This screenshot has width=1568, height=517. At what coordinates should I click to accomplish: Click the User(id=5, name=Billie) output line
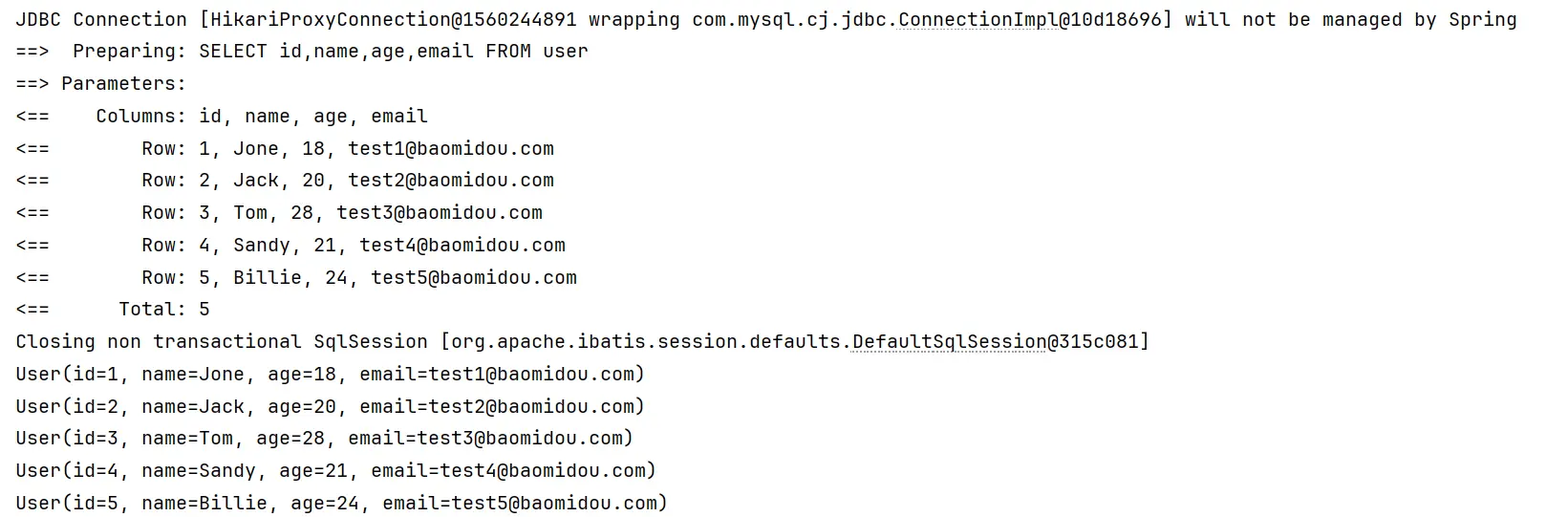coord(341,504)
